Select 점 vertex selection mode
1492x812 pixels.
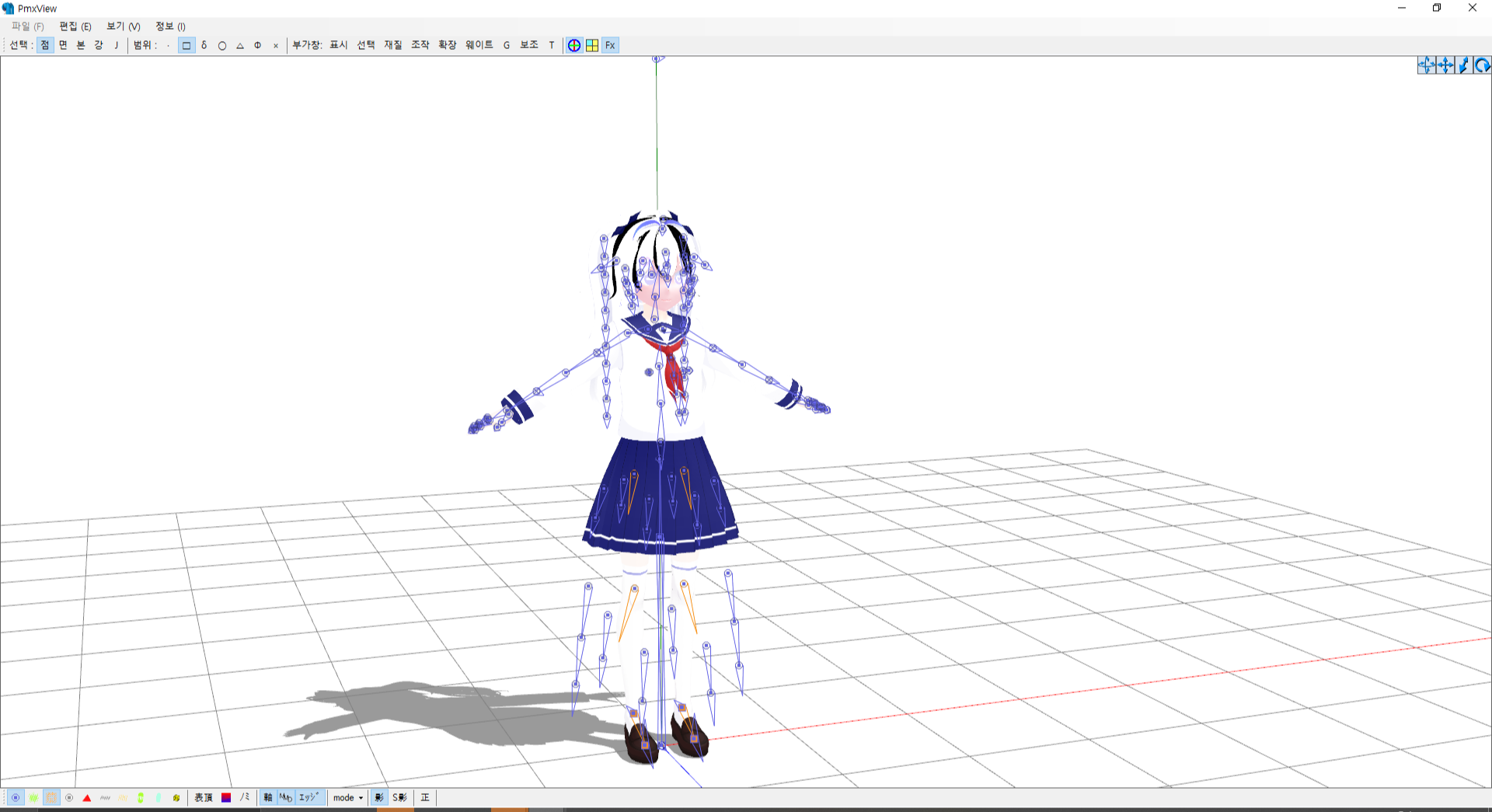[45, 45]
